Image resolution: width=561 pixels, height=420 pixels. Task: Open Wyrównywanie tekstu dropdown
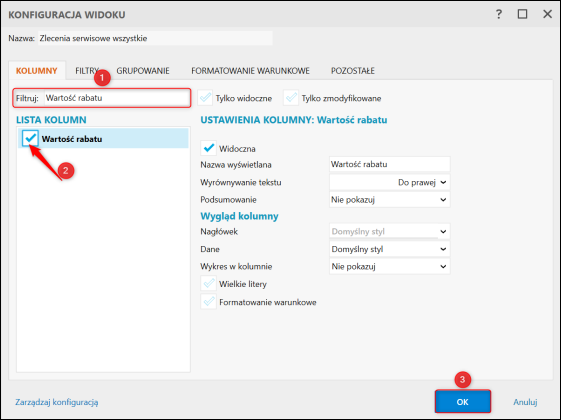[x=389, y=182]
